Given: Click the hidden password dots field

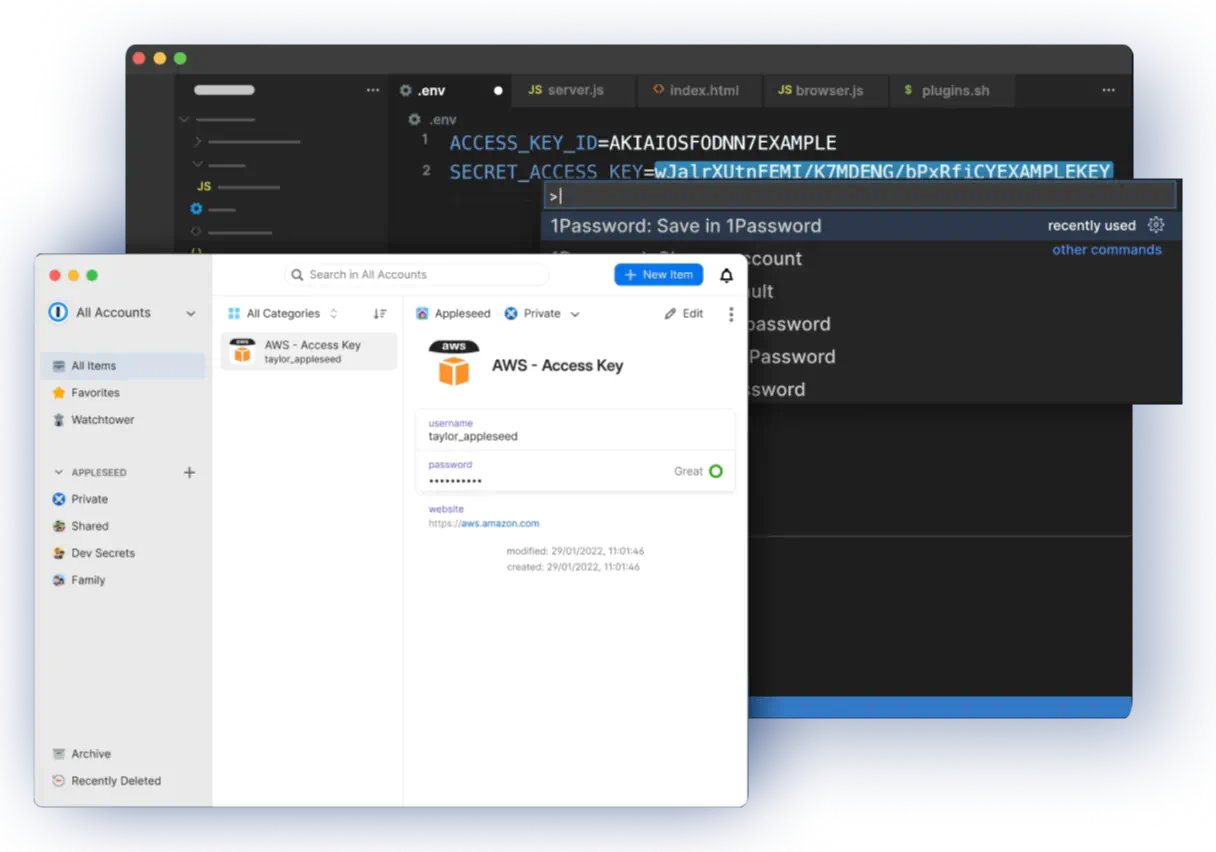Looking at the screenshot, I should 455,481.
